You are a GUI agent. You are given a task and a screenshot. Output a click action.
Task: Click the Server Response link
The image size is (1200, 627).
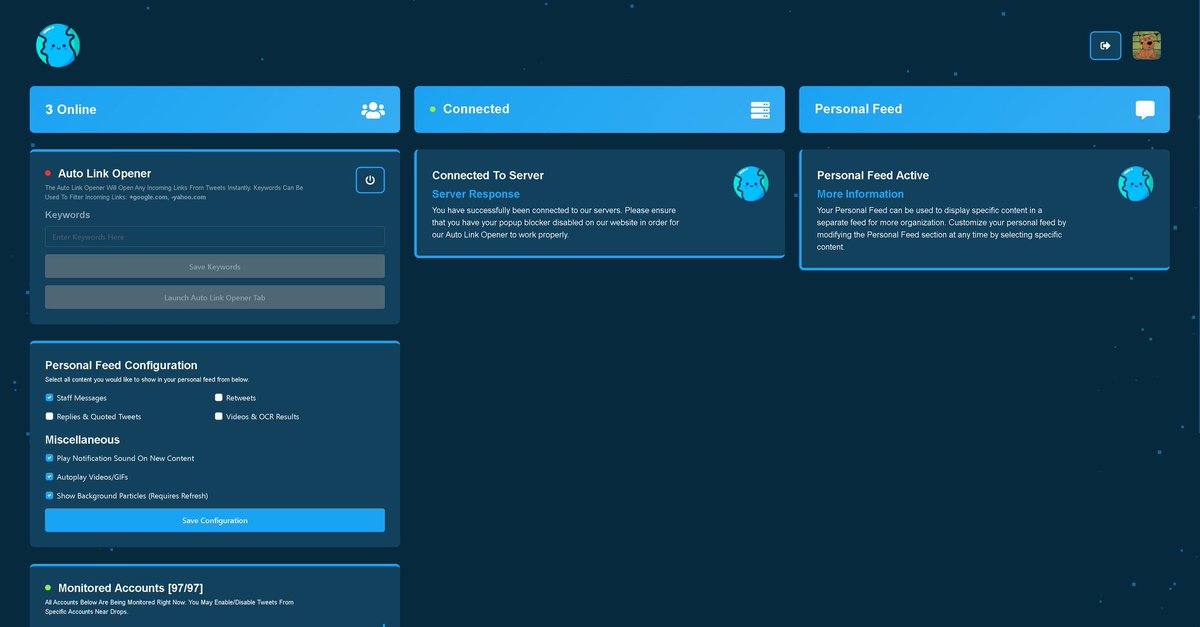pyautogui.click(x=476, y=194)
